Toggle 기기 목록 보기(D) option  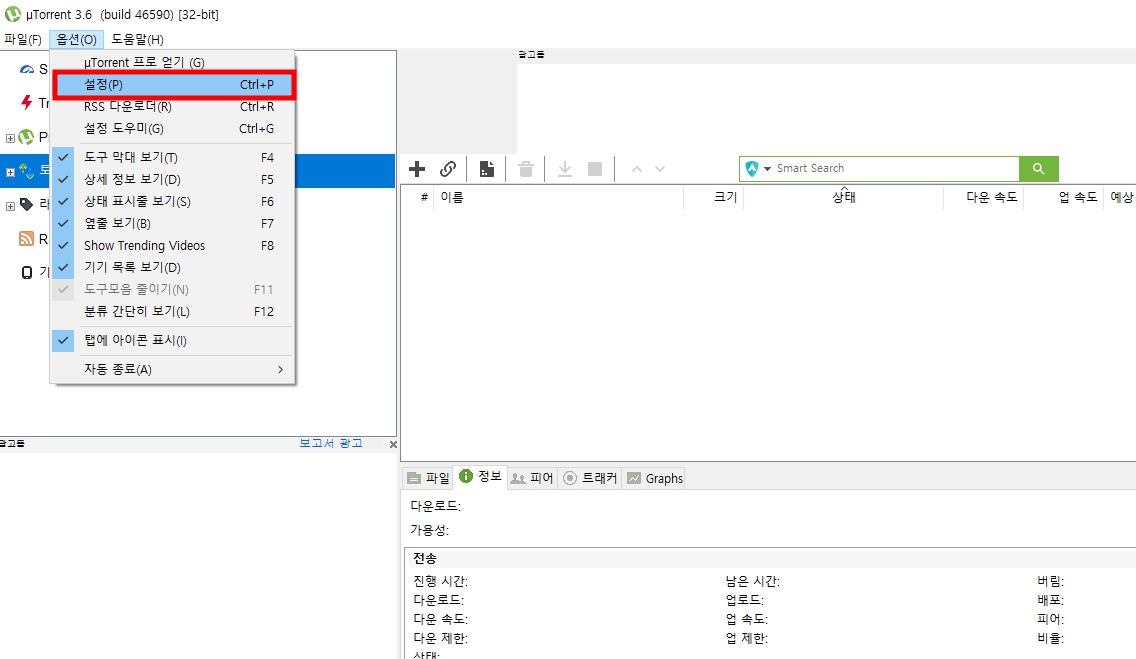pyautogui.click(x=173, y=267)
